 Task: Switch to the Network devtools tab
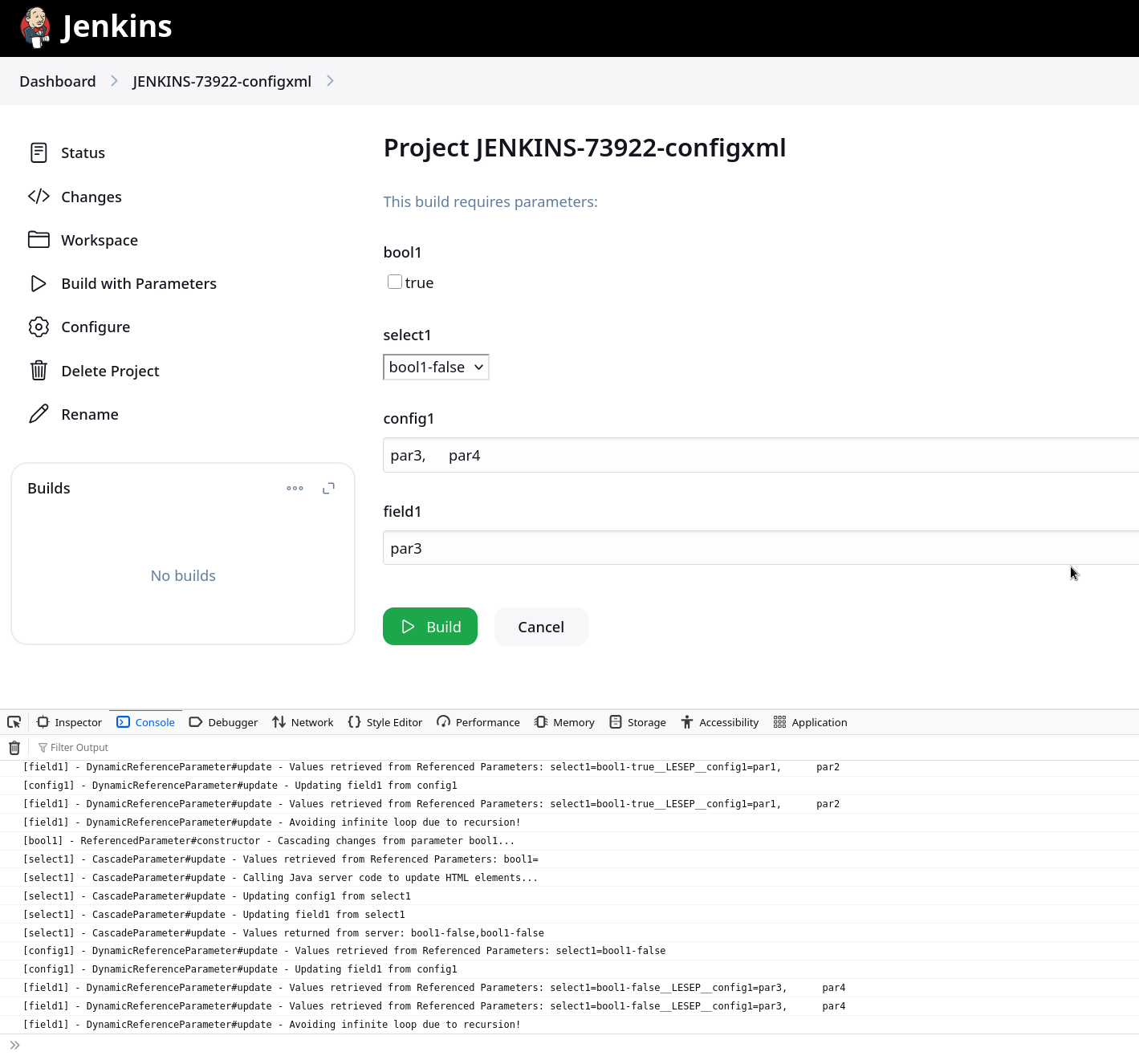click(x=303, y=722)
